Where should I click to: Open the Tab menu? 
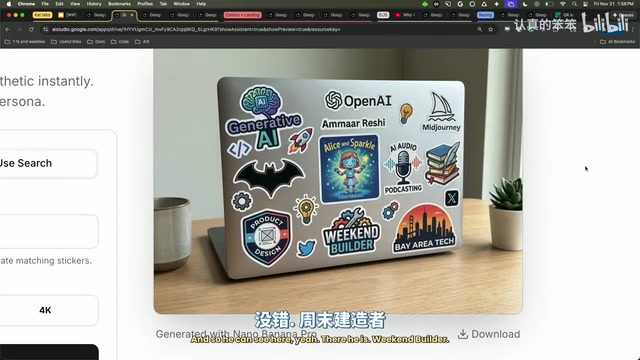(163, 4)
